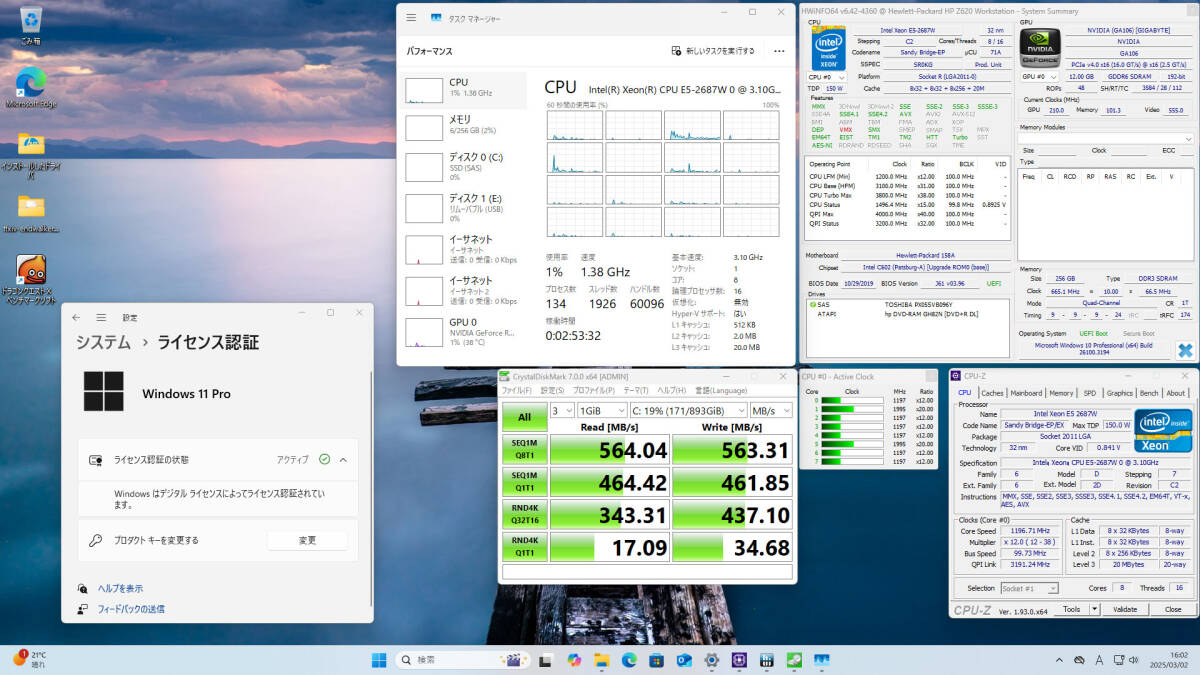Switch to the Mainboard tab in CPU-Z
Viewport: 1200px width, 675px height.
tap(1026, 393)
